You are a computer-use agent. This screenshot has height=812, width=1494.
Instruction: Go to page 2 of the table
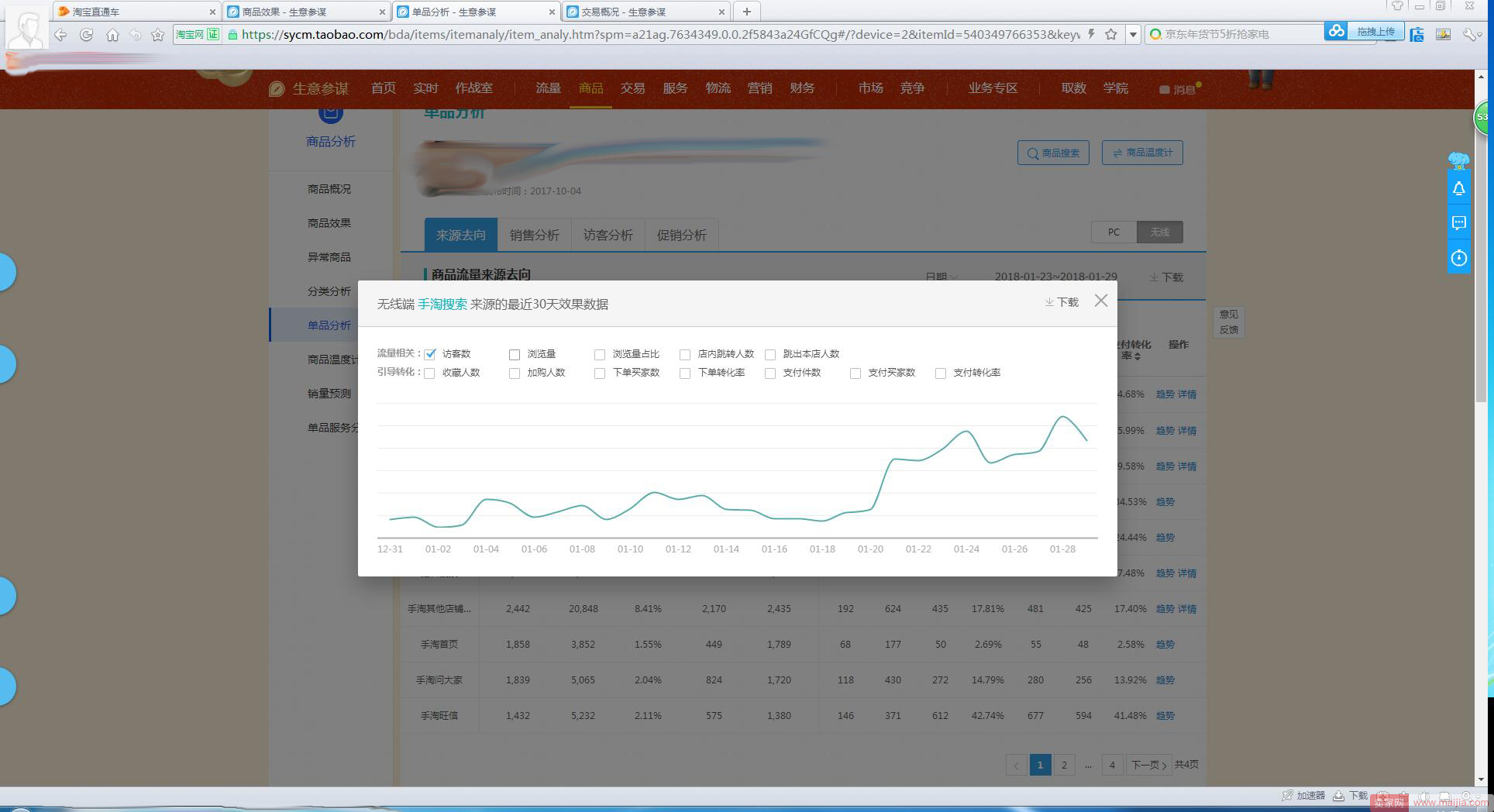(1064, 765)
